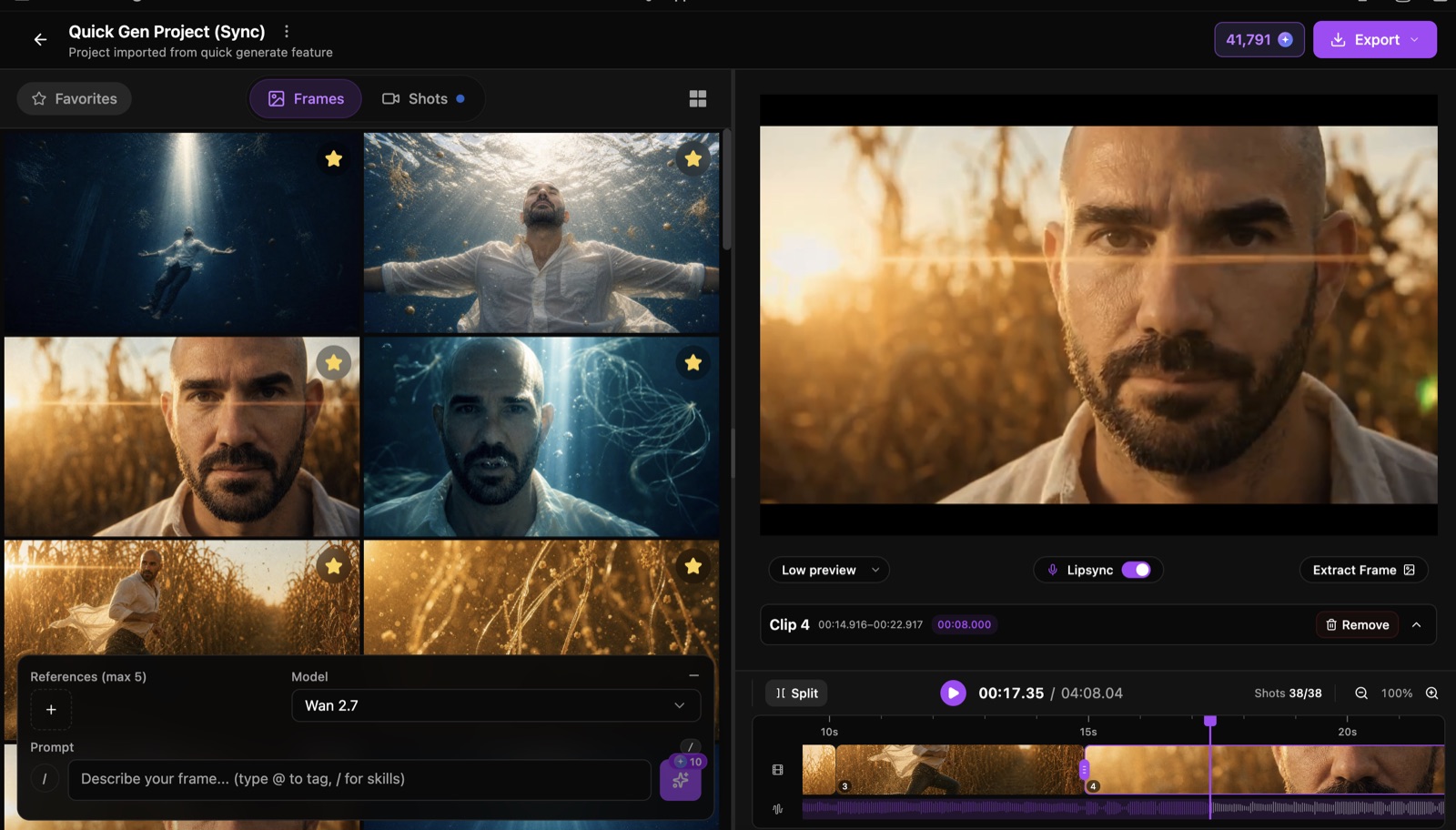The image size is (1456, 830).
Task: Toggle the star on the man walking in cornfield frame
Action: (334, 567)
